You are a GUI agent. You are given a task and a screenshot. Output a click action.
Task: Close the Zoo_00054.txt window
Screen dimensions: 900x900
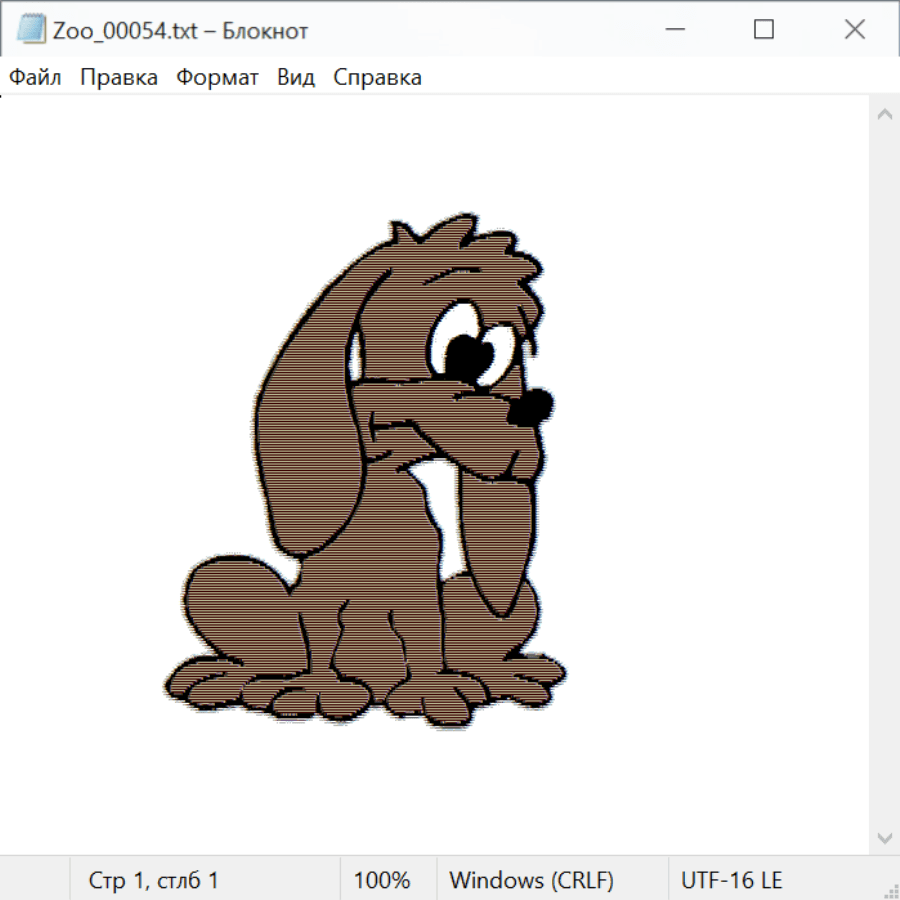[854, 30]
